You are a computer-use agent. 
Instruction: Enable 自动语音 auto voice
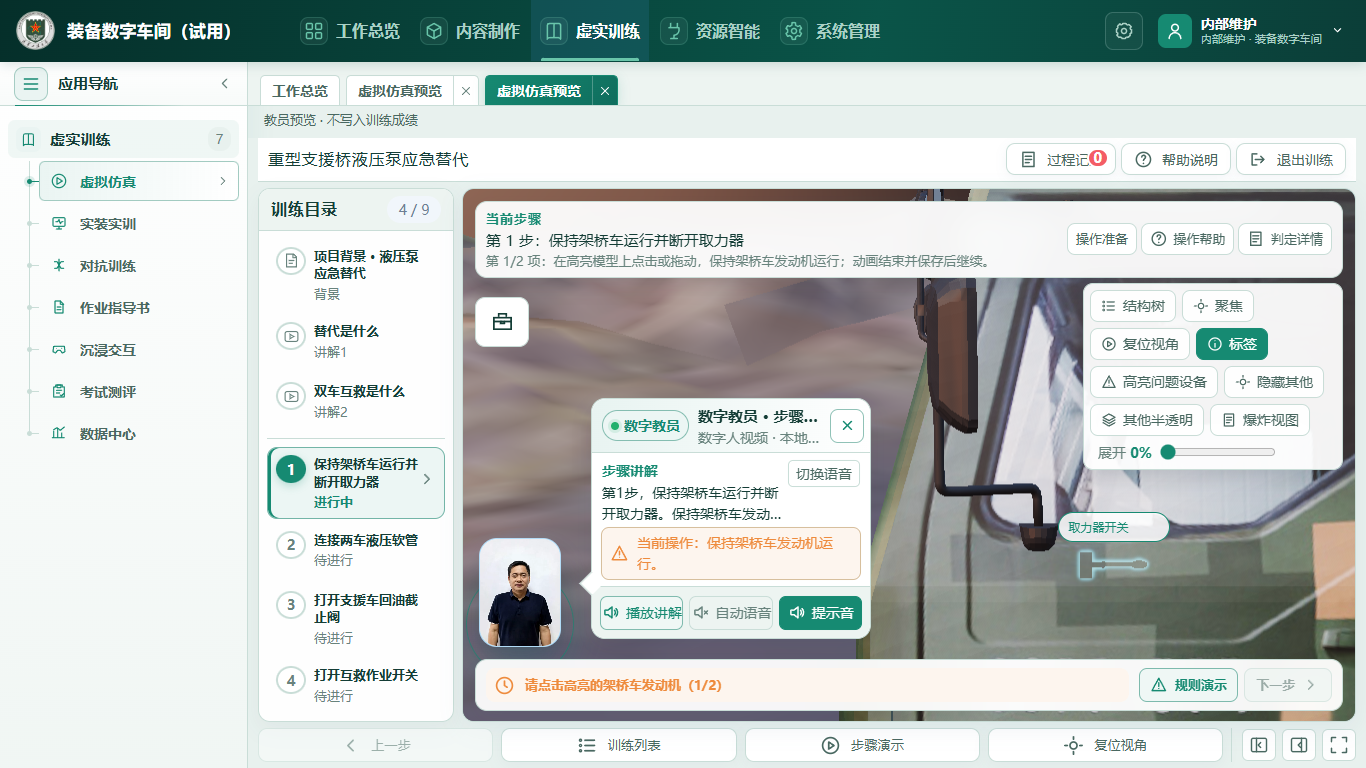[x=731, y=613]
